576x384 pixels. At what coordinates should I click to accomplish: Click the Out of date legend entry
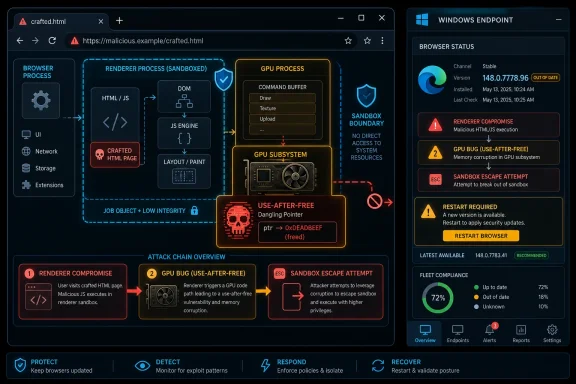[511, 297]
